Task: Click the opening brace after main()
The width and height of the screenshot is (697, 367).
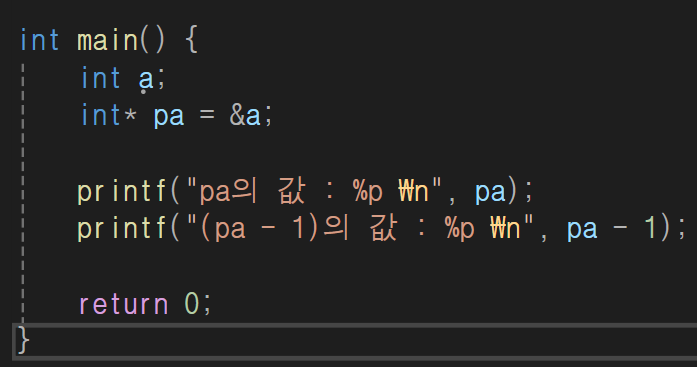Action: [x=191, y=40]
